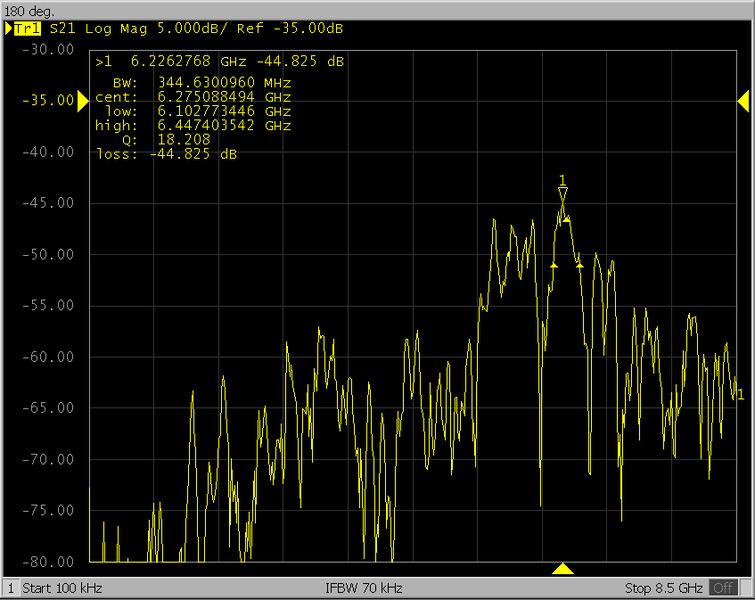Click the 180 deg. title bar text
This screenshot has height=600, width=755.
coord(29,9)
